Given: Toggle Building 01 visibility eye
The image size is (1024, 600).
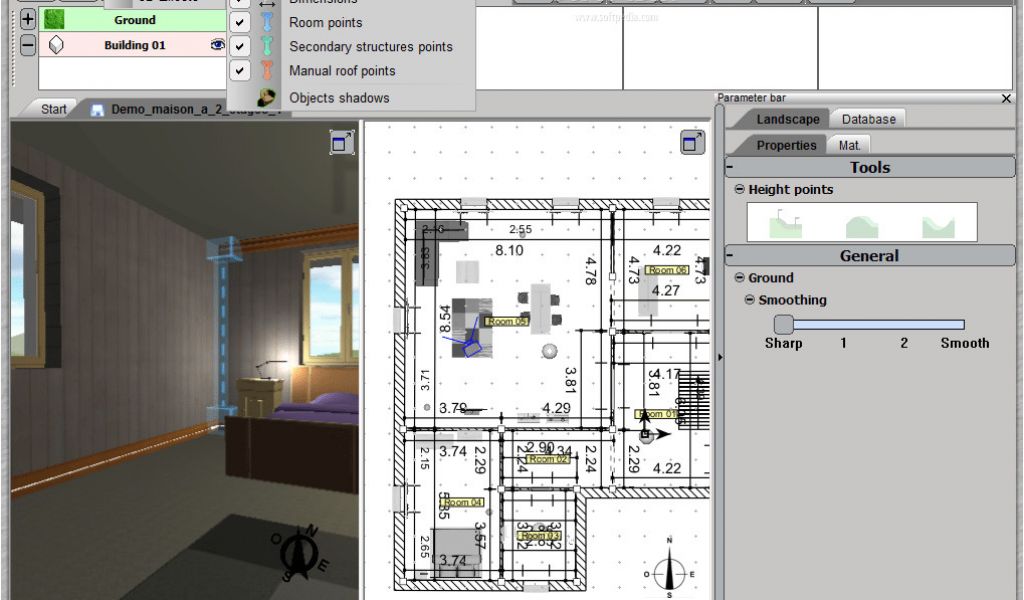Looking at the screenshot, I should [217, 45].
